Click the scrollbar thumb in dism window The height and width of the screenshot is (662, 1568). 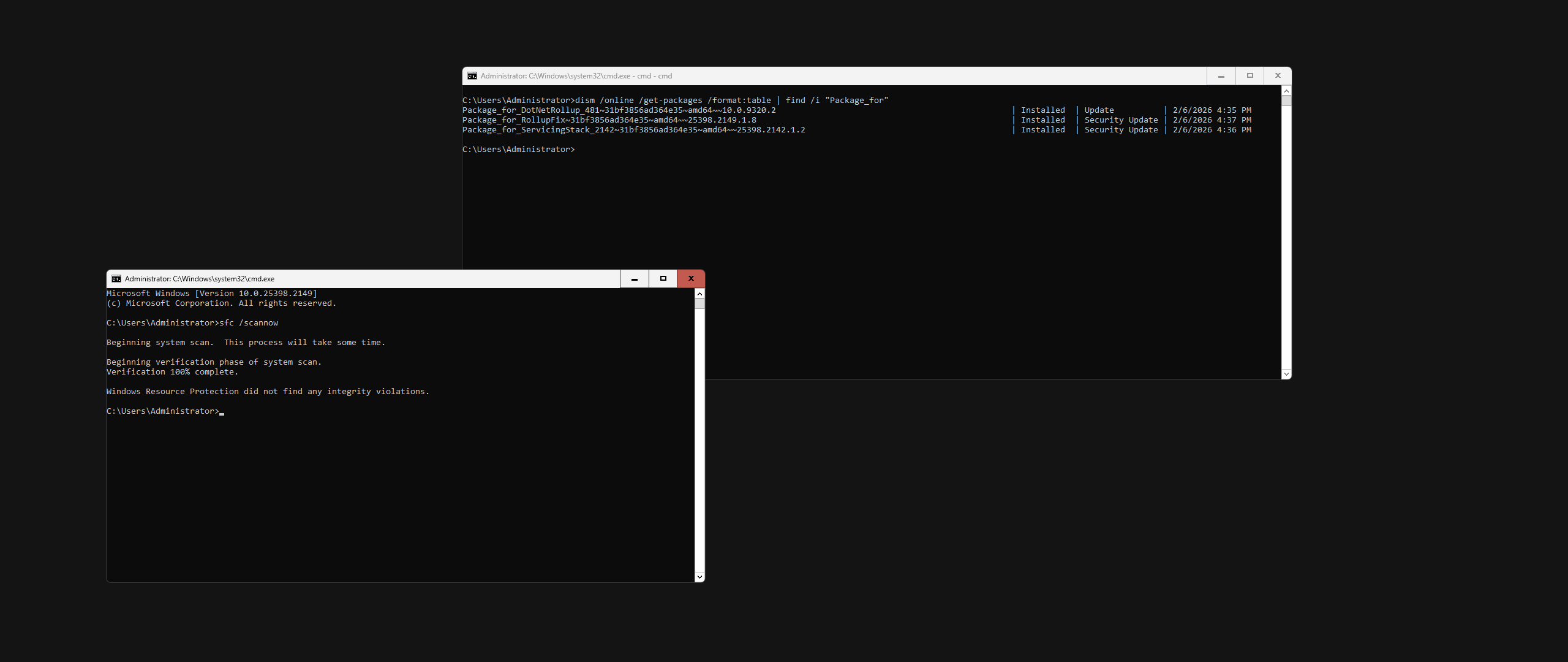[x=1286, y=101]
